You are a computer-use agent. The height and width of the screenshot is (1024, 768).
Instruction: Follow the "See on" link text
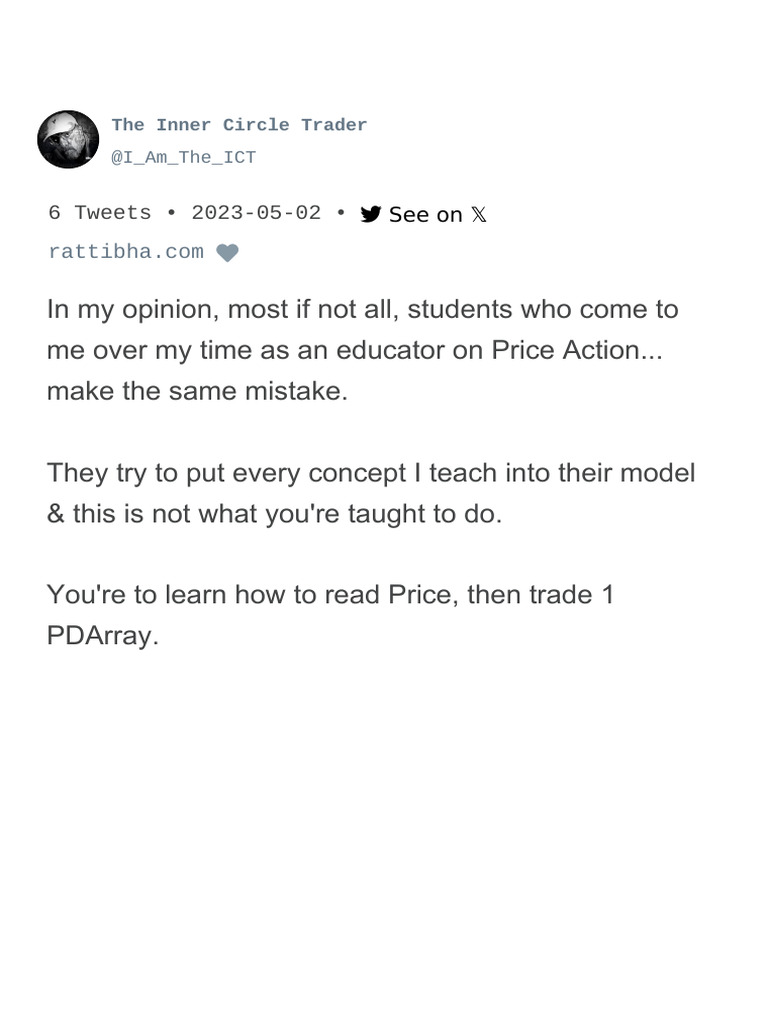coord(425,214)
